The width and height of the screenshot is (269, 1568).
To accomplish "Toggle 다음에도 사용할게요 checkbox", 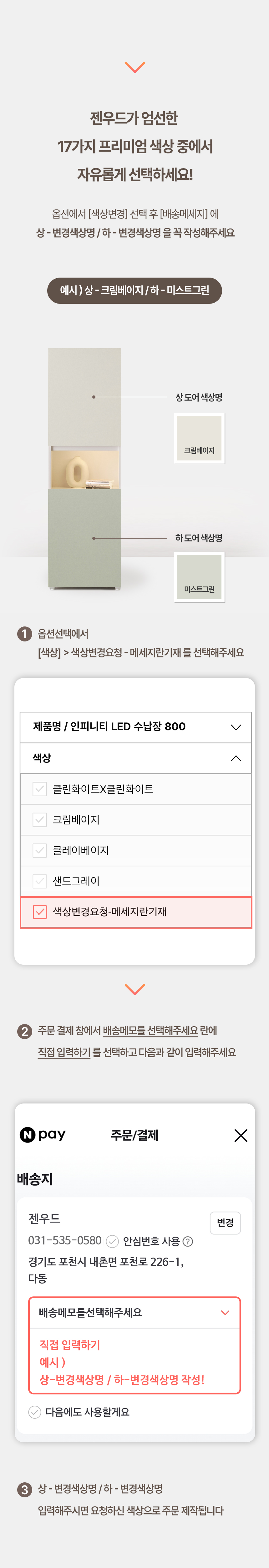I will point(35,1412).
